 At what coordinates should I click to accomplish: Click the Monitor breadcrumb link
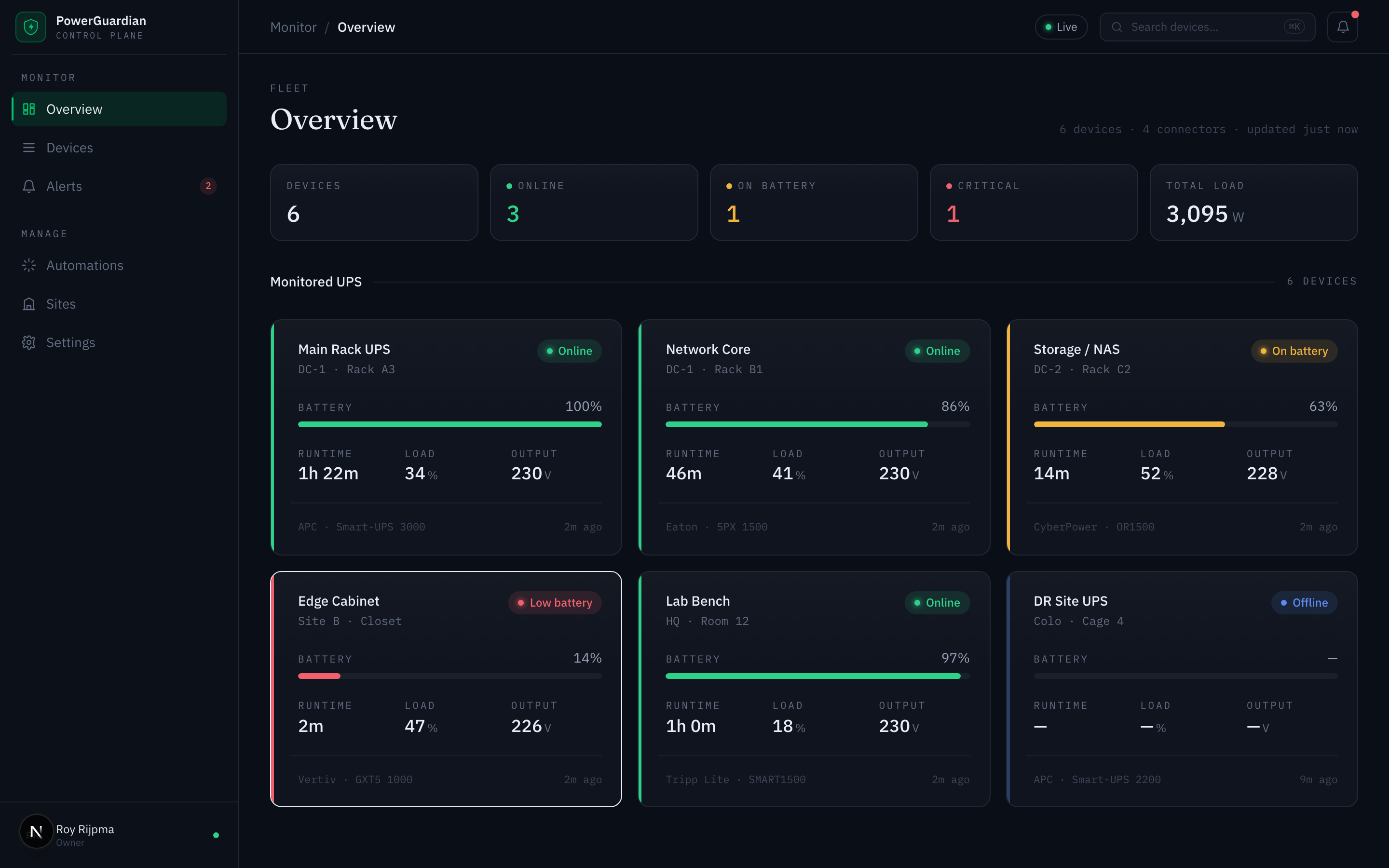point(293,27)
